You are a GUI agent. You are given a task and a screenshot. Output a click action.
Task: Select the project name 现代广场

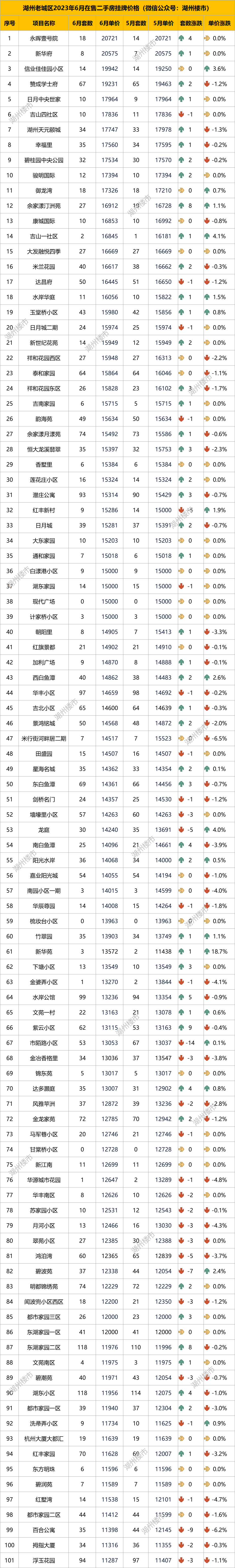(x=44, y=601)
